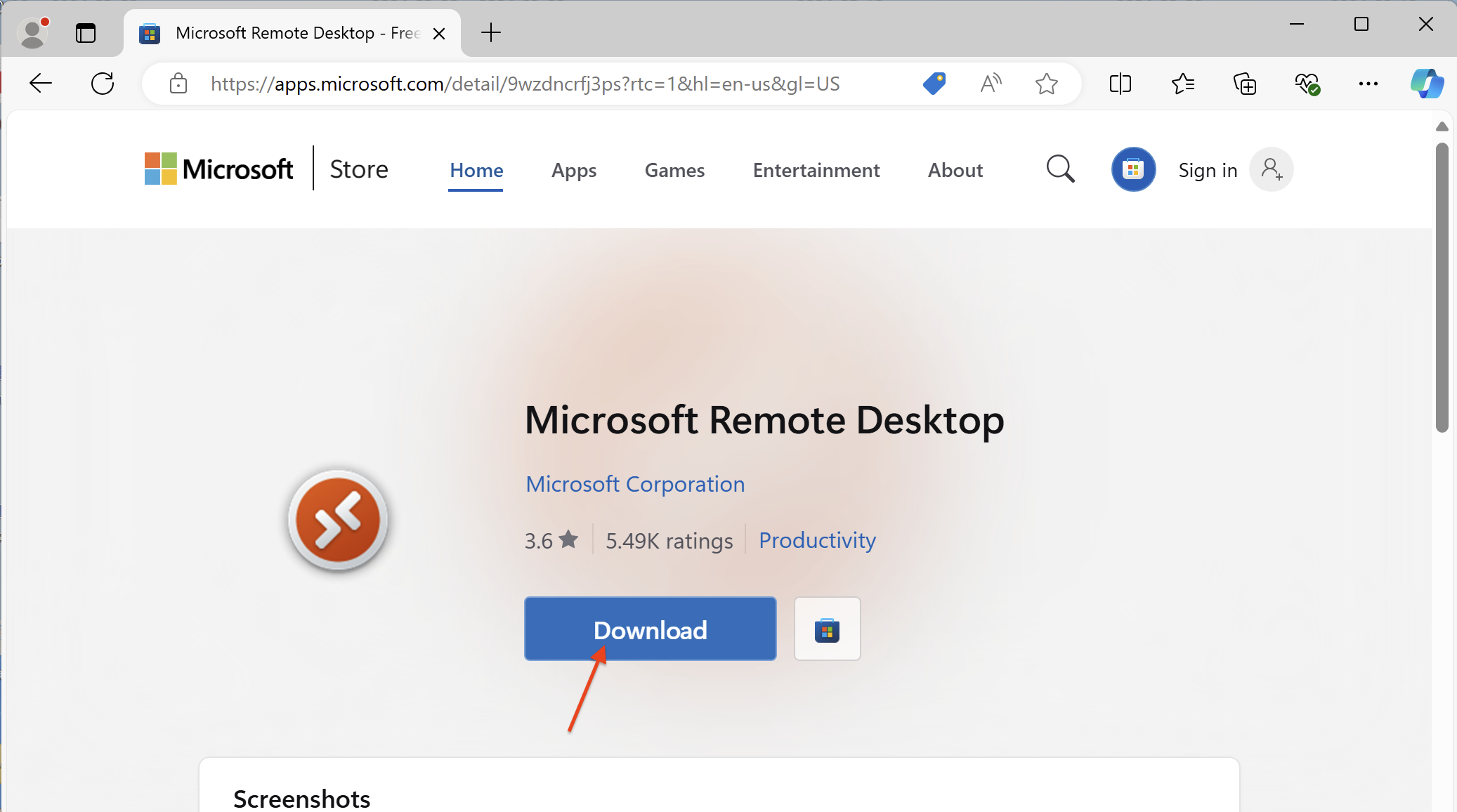Click the Screenshots heading

[301, 799]
